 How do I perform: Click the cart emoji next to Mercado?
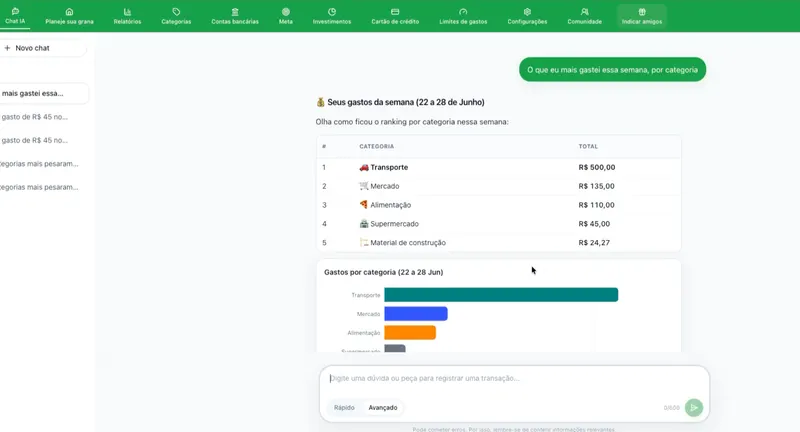(x=364, y=186)
